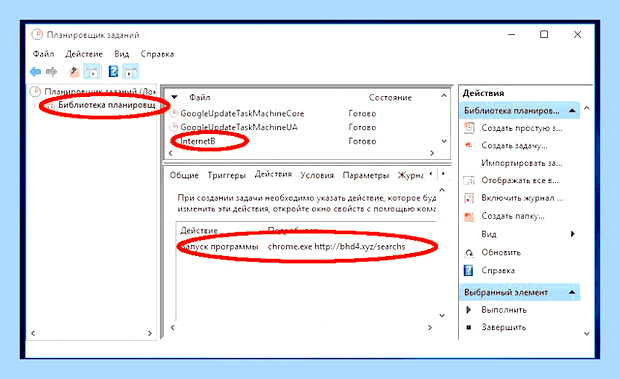Image resolution: width=620 pixels, height=379 pixels.
Task: Open the Вид submenu arrow in actions
Action: 572,234
